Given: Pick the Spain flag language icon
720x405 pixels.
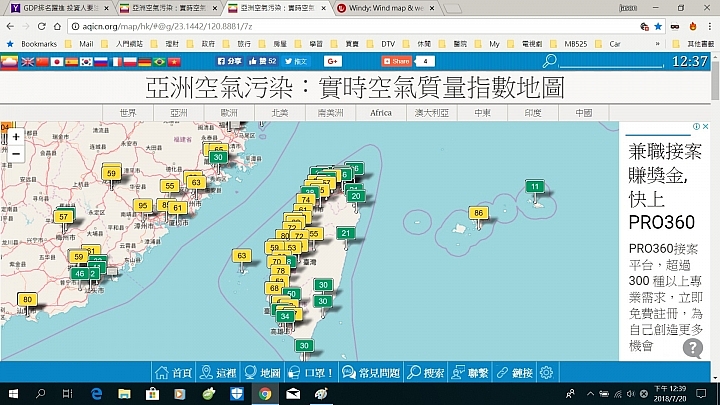Looking at the screenshot, I should click(72, 62).
